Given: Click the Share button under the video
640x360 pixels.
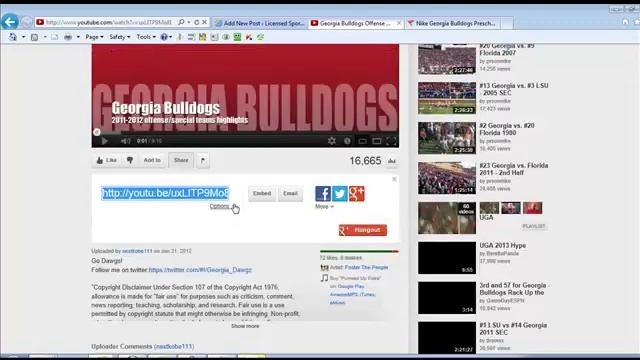Looking at the screenshot, I should (x=181, y=160).
